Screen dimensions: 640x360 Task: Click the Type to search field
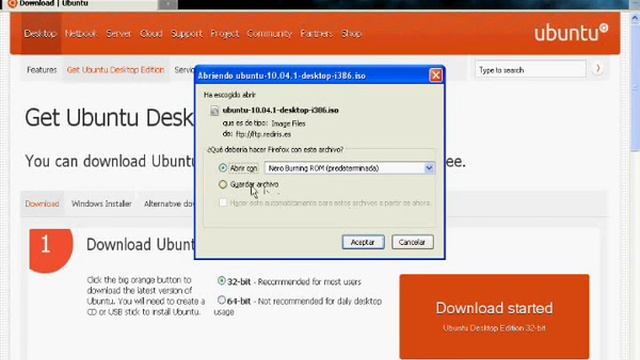point(531,70)
